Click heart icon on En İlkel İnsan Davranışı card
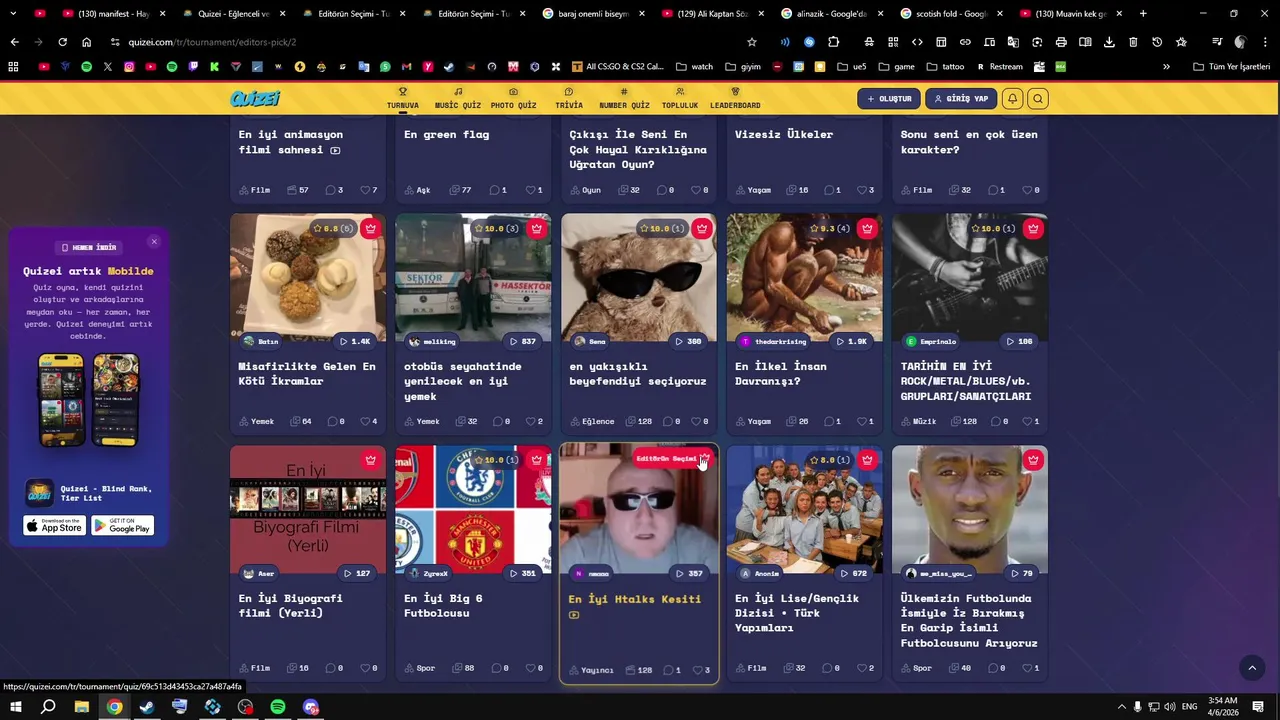This screenshot has height=720, width=1280. [862, 421]
